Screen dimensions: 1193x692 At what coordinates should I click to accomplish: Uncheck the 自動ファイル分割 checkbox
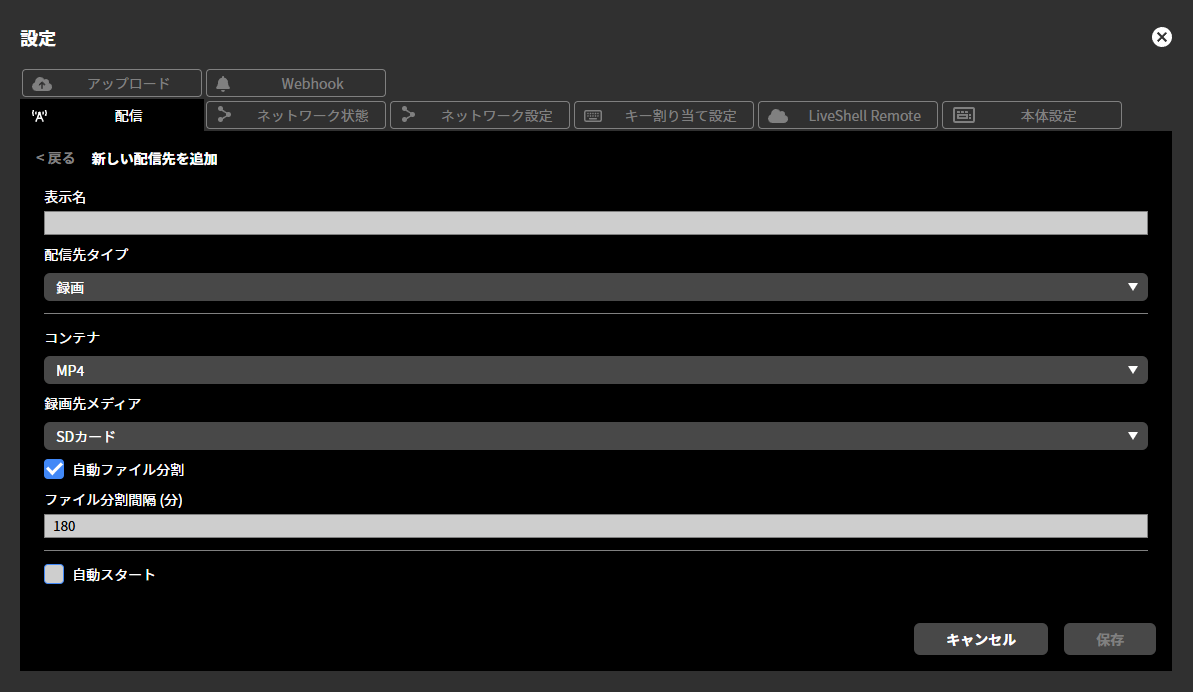pos(53,469)
